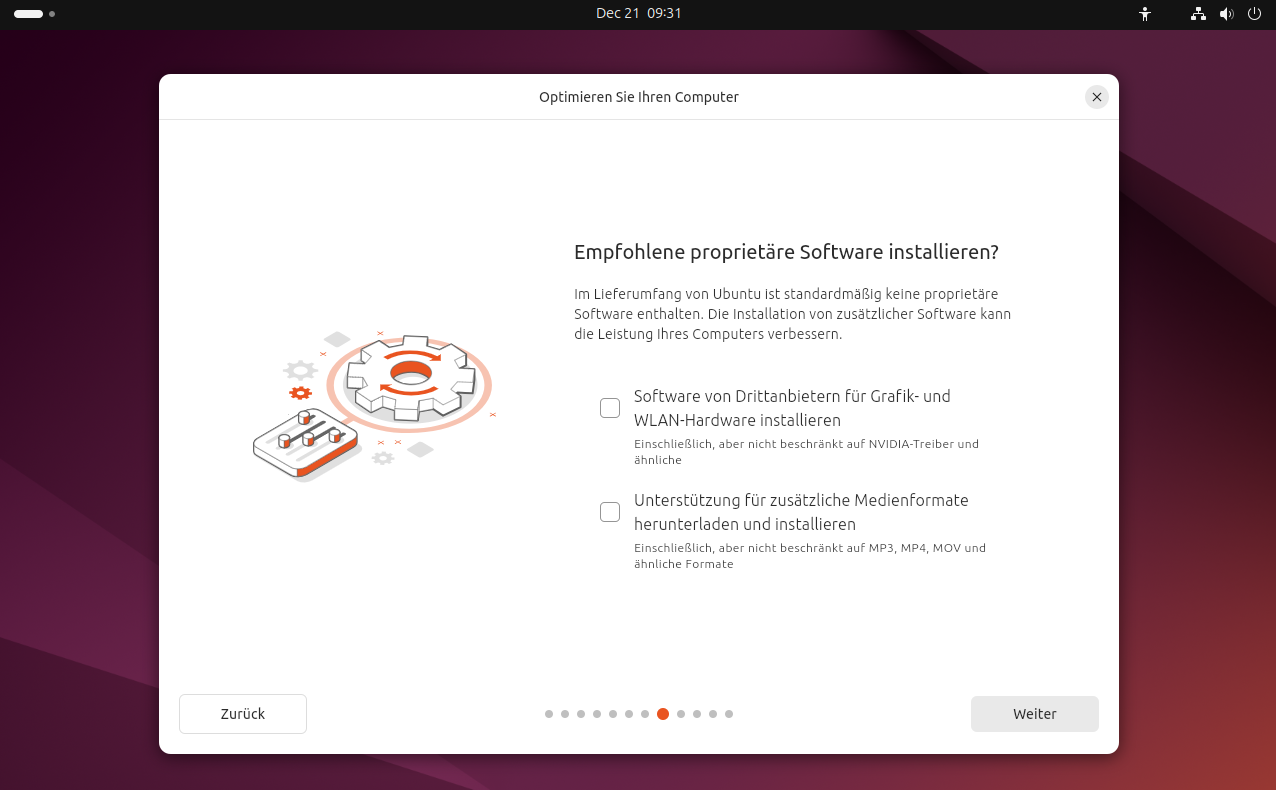Check the additional media formats support option
This screenshot has height=790, width=1276.
tap(609, 511)
